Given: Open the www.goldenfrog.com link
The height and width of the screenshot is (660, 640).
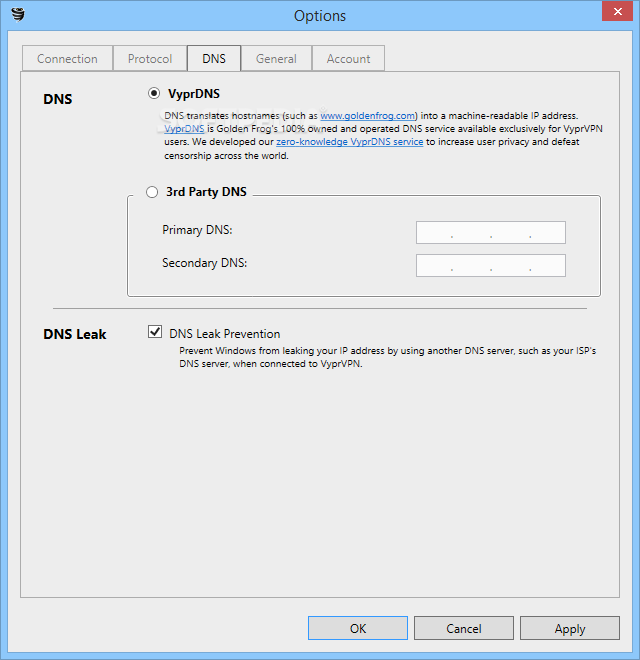Looking at the screenshot, I should tap(368, 116).
